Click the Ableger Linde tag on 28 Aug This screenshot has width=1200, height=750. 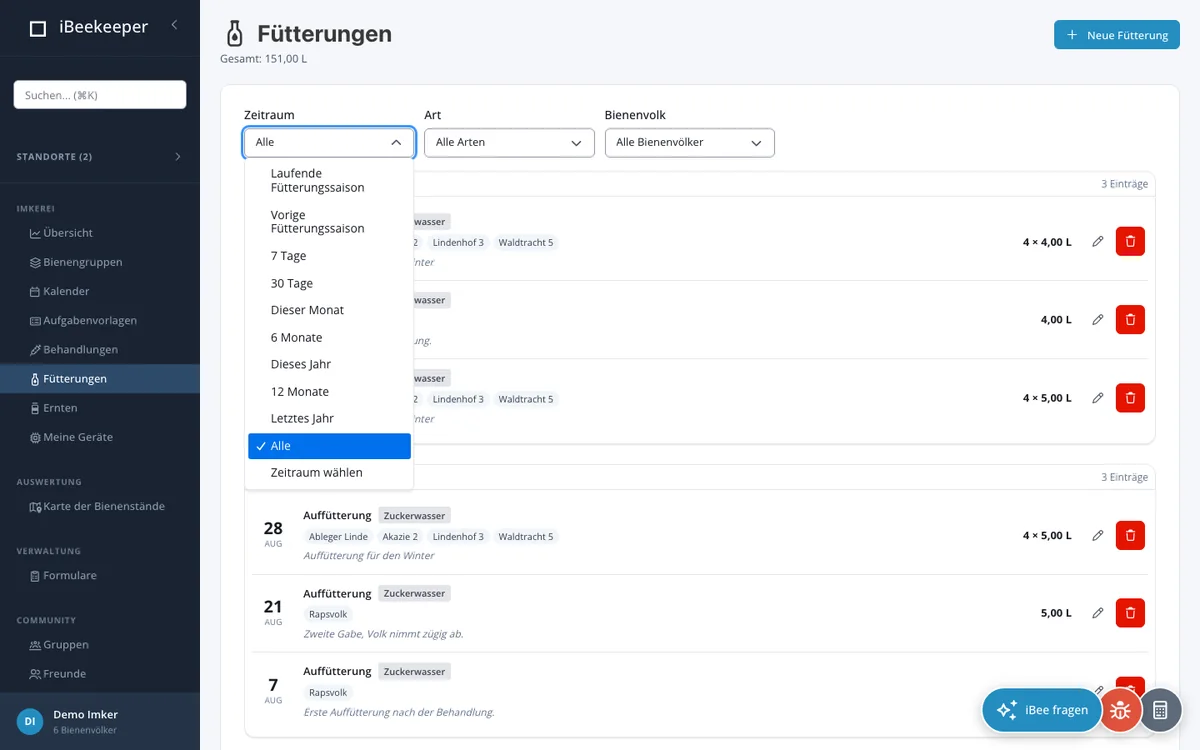click(x=338, y=537)
